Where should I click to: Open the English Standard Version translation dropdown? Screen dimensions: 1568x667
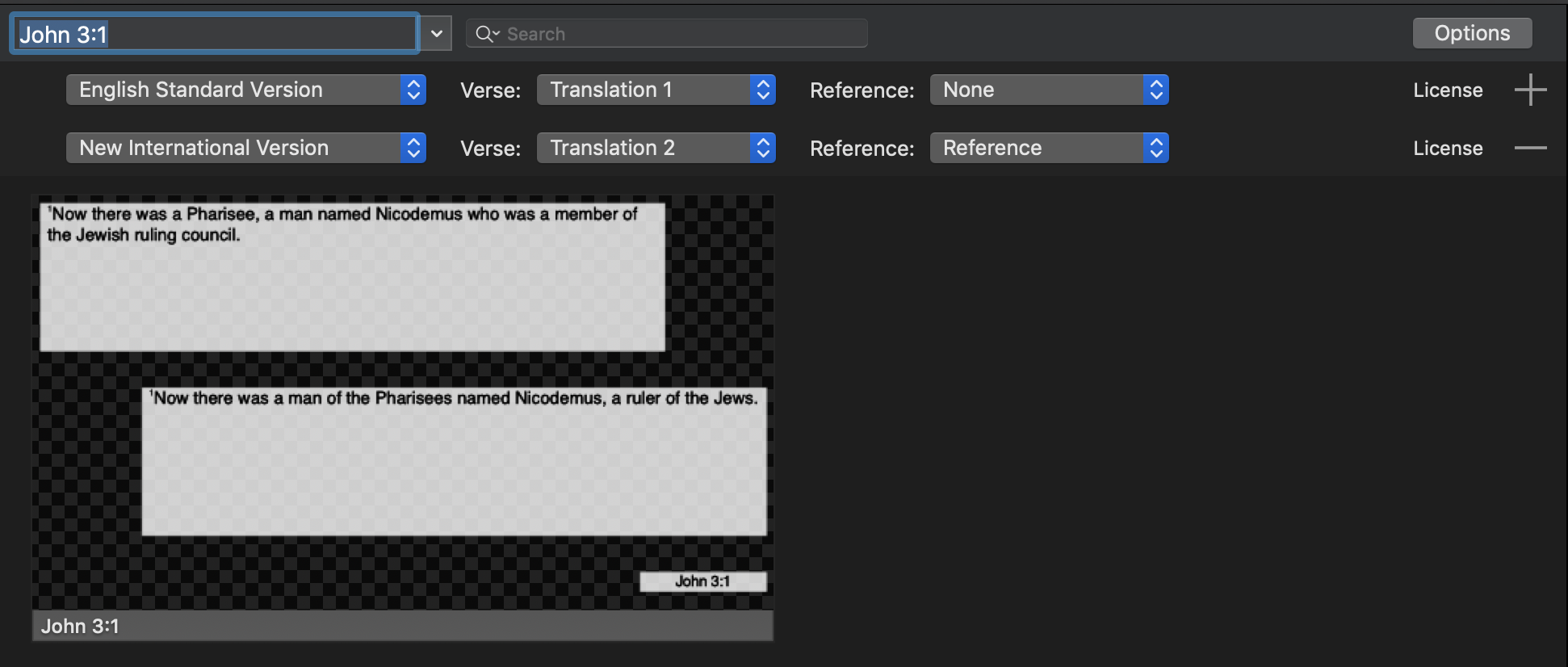(246, 90)
